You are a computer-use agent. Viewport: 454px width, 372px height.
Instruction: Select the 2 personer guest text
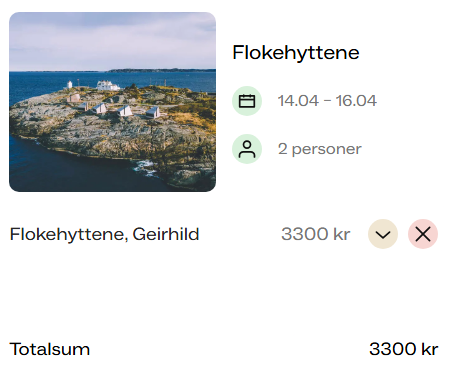click(320, 149)
